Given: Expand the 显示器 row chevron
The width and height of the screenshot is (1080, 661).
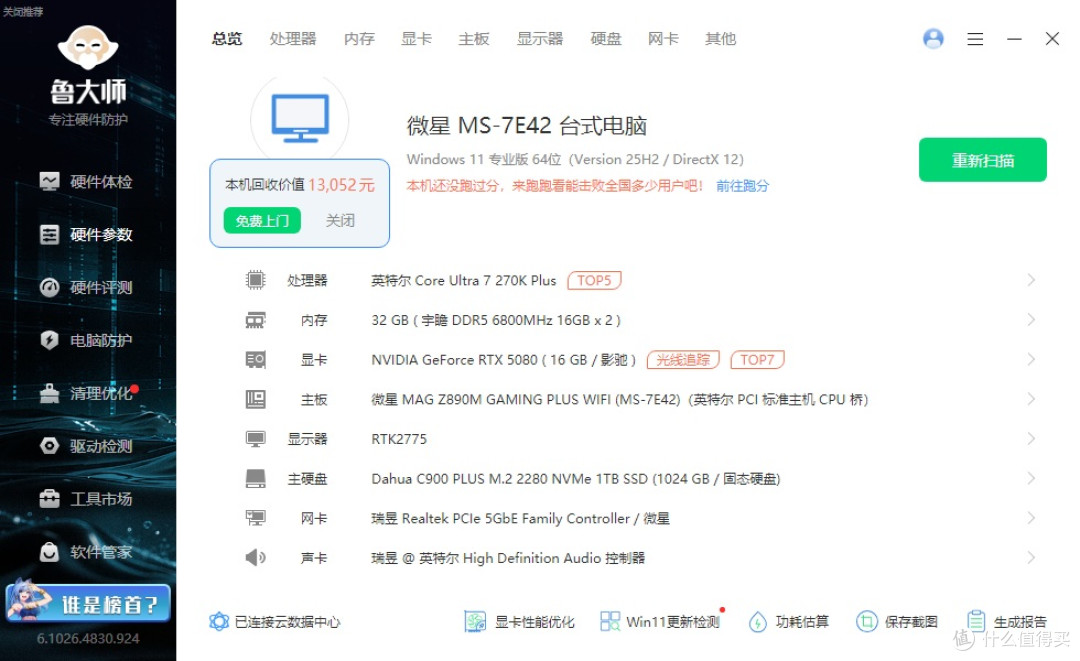Looking at the screenshot, I should (x=1031, y=439).
